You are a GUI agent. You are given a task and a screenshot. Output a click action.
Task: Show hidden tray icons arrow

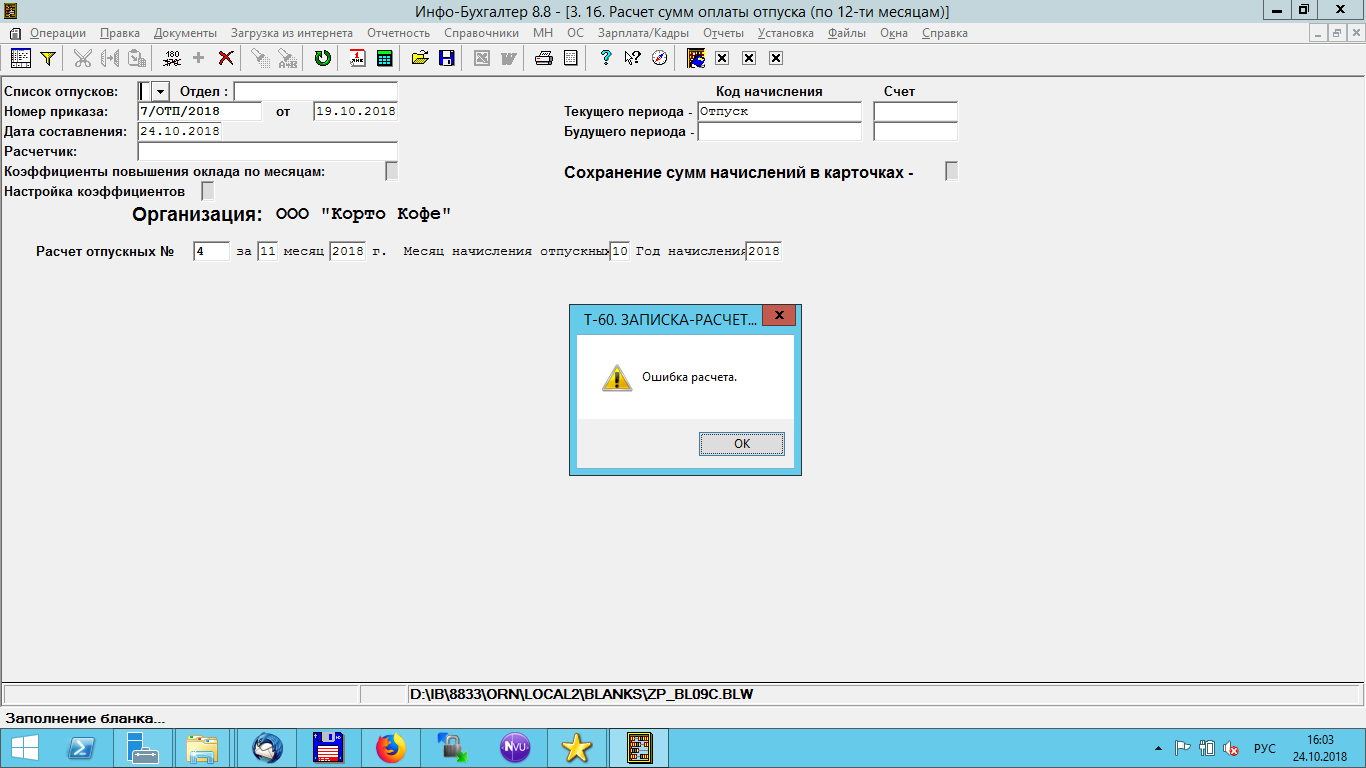pos(1158,748)
